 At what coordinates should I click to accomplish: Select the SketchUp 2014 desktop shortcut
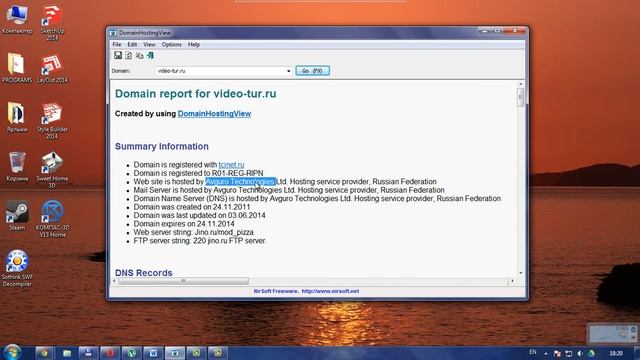tap(52, 23)
